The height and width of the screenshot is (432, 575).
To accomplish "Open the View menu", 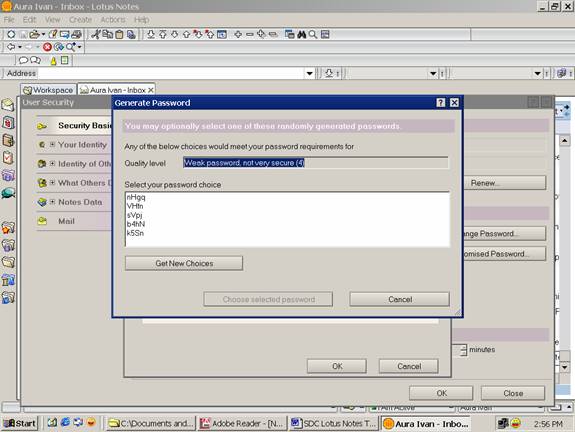I will click(52, 20).
